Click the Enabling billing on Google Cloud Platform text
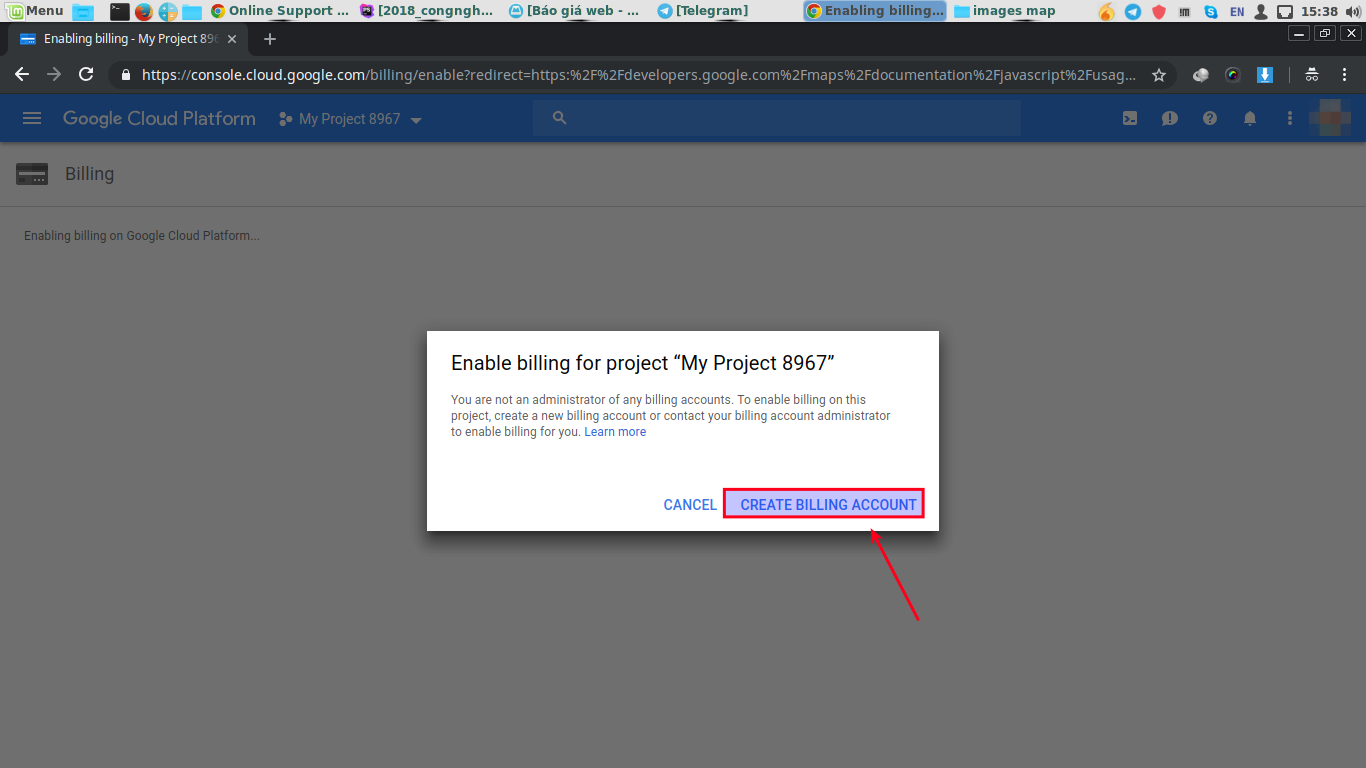The width and height of the screenshot is (1366, 768). [142, 236]
